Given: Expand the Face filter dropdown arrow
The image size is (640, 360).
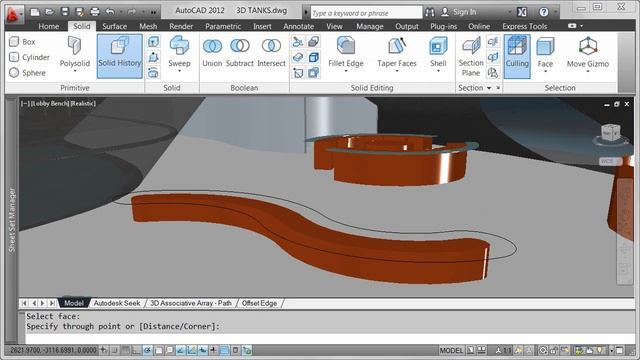Looking at the screenshot, I should coord(545,71).
